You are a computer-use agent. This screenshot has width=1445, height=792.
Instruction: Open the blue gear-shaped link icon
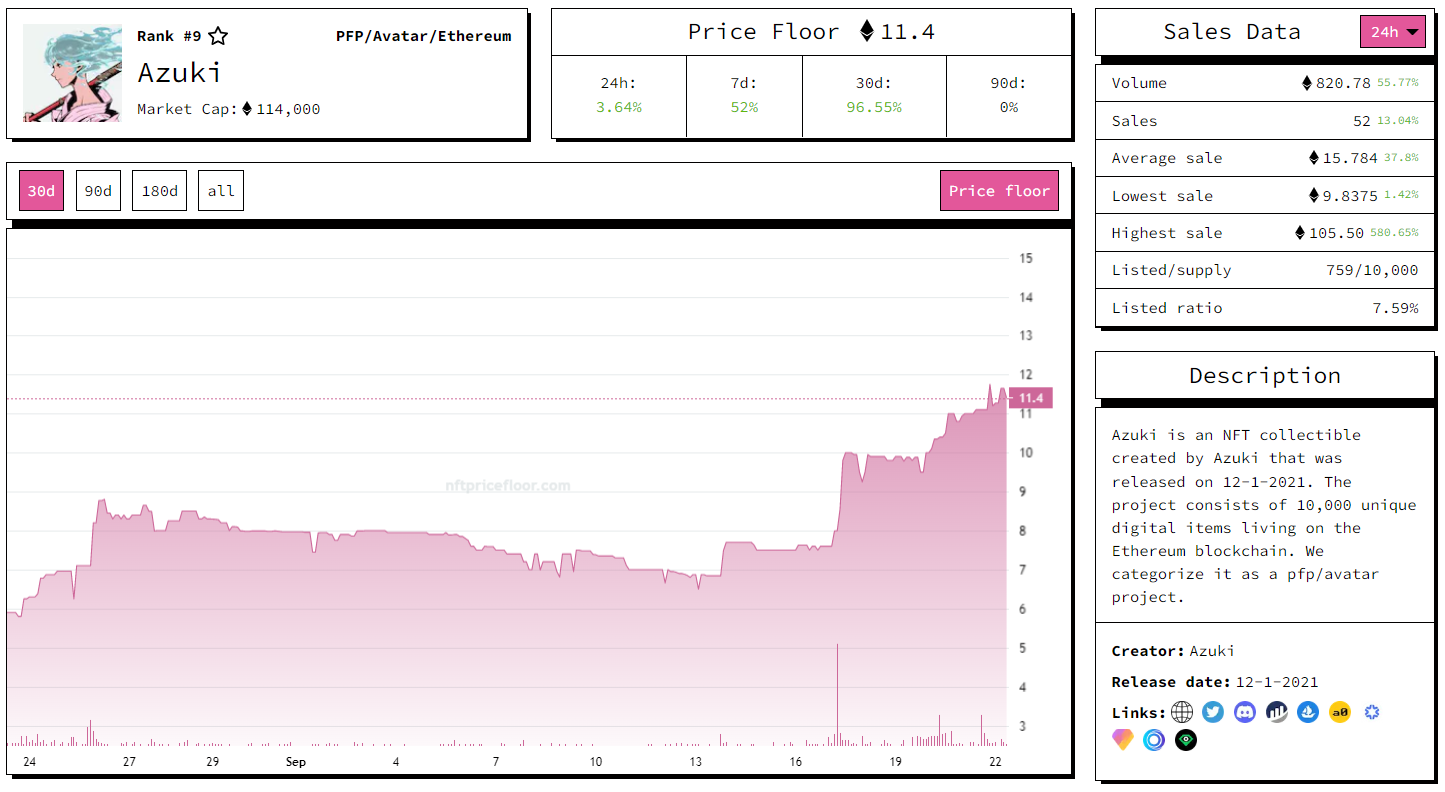pos(1372,712)
